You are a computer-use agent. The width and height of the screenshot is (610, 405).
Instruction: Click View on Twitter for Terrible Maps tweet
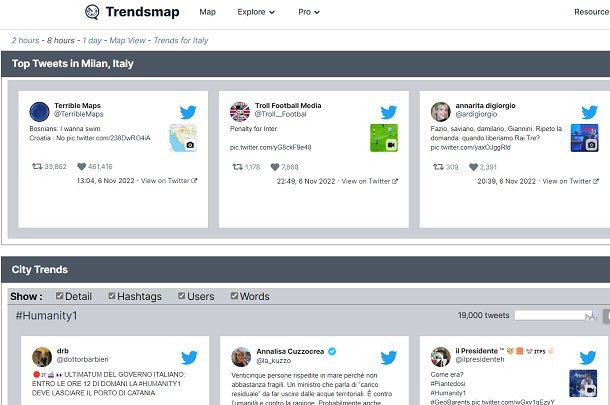pos(169,181)
